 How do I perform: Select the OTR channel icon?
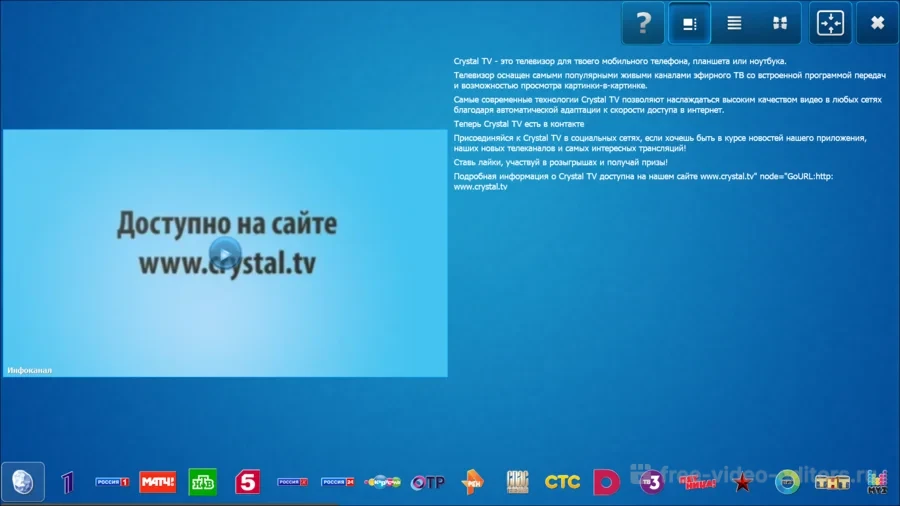click(428, 482)
